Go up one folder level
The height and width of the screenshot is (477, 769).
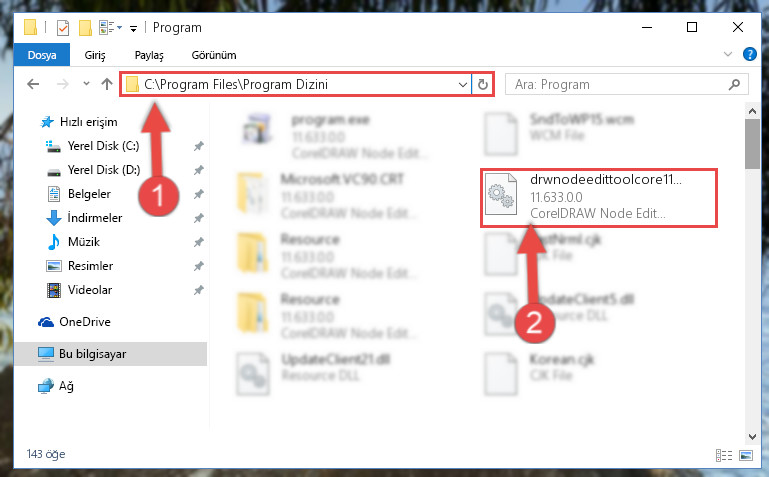click(107, 84)
